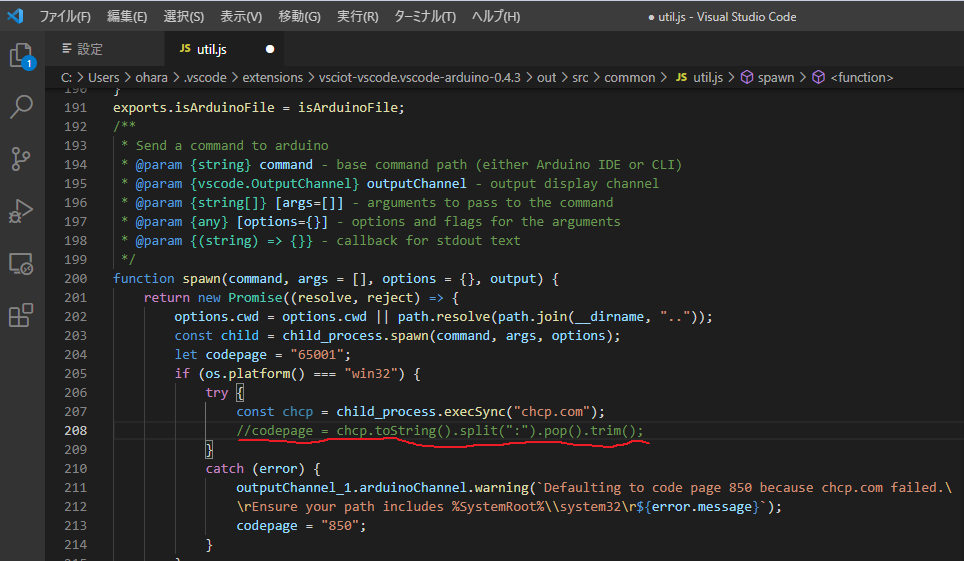
Task: Click the unsaved dot on util.js tab
Action: click(270, 49)
